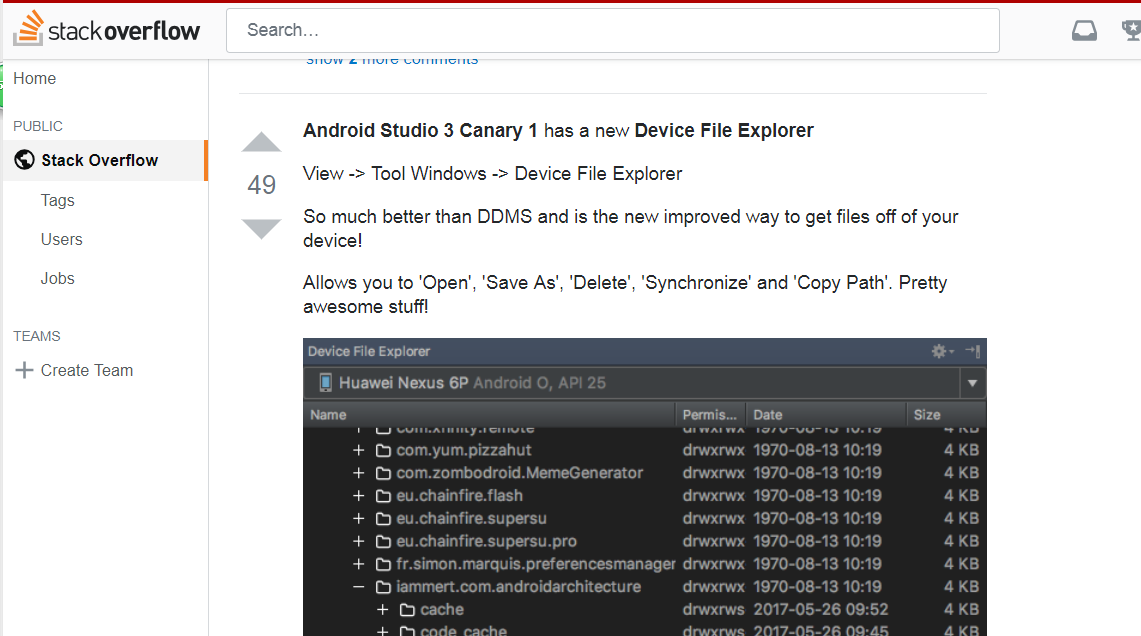This screenshot has width=1141, height=636.
Task: Click the Stack Overflow logo
Action: pyautogui.click(x=106, y=29)
